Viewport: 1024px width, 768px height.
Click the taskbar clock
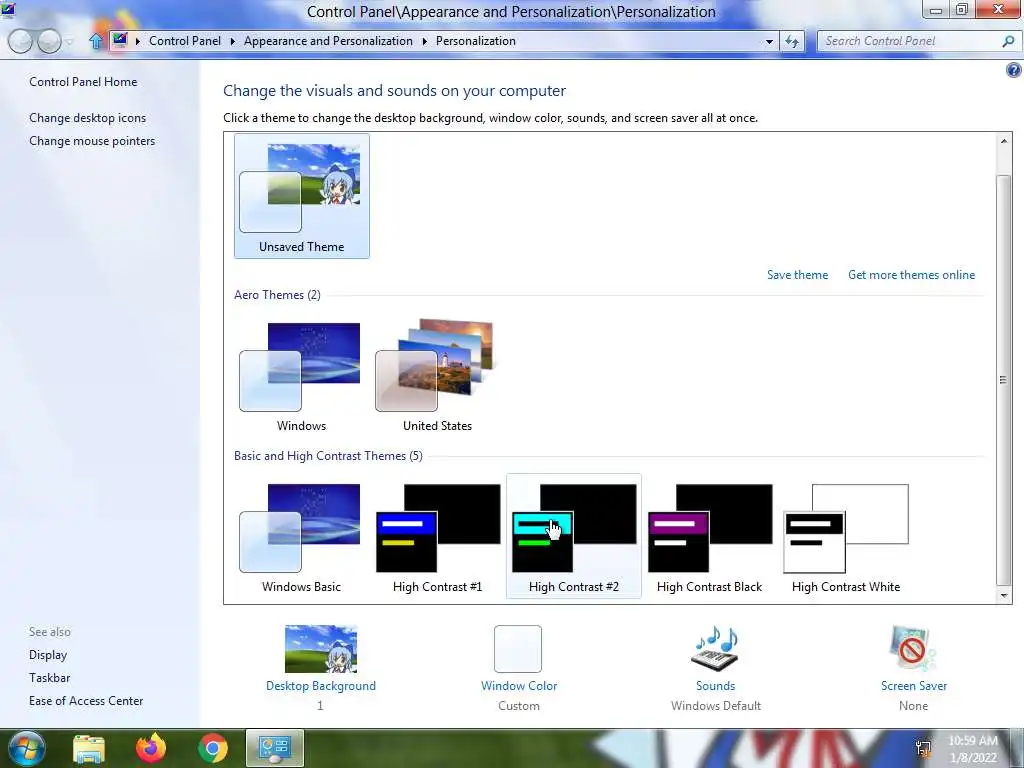(x=973, y=749)
